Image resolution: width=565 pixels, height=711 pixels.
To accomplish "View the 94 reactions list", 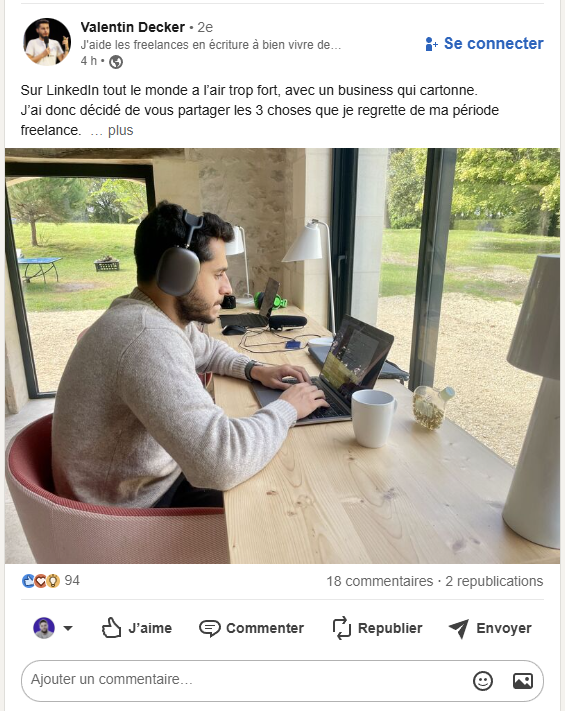I will [72, 580].
